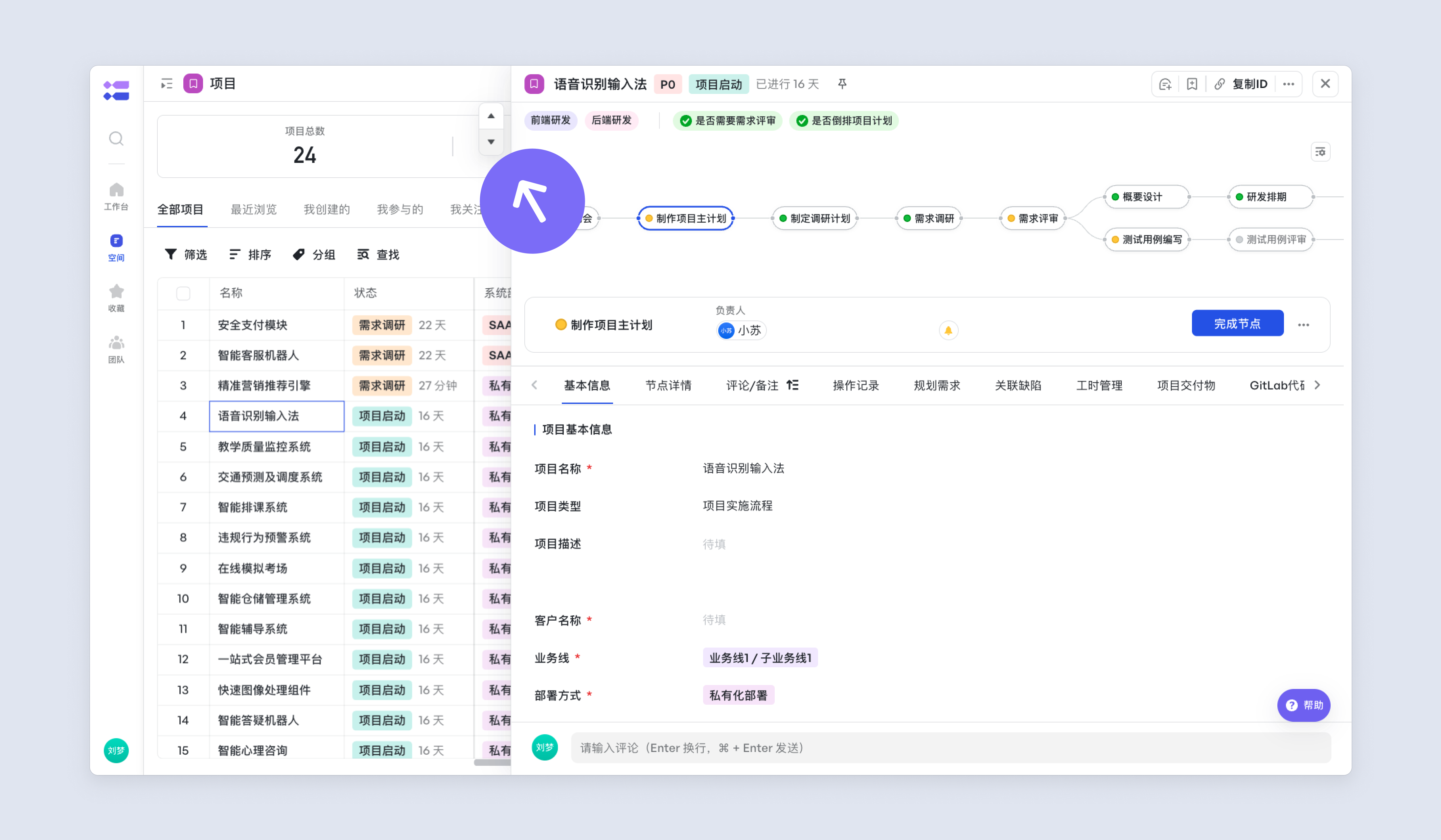This screenshot has height=840, width=1441.
Task: Click the 后端研发 tag
Action: 611,120
